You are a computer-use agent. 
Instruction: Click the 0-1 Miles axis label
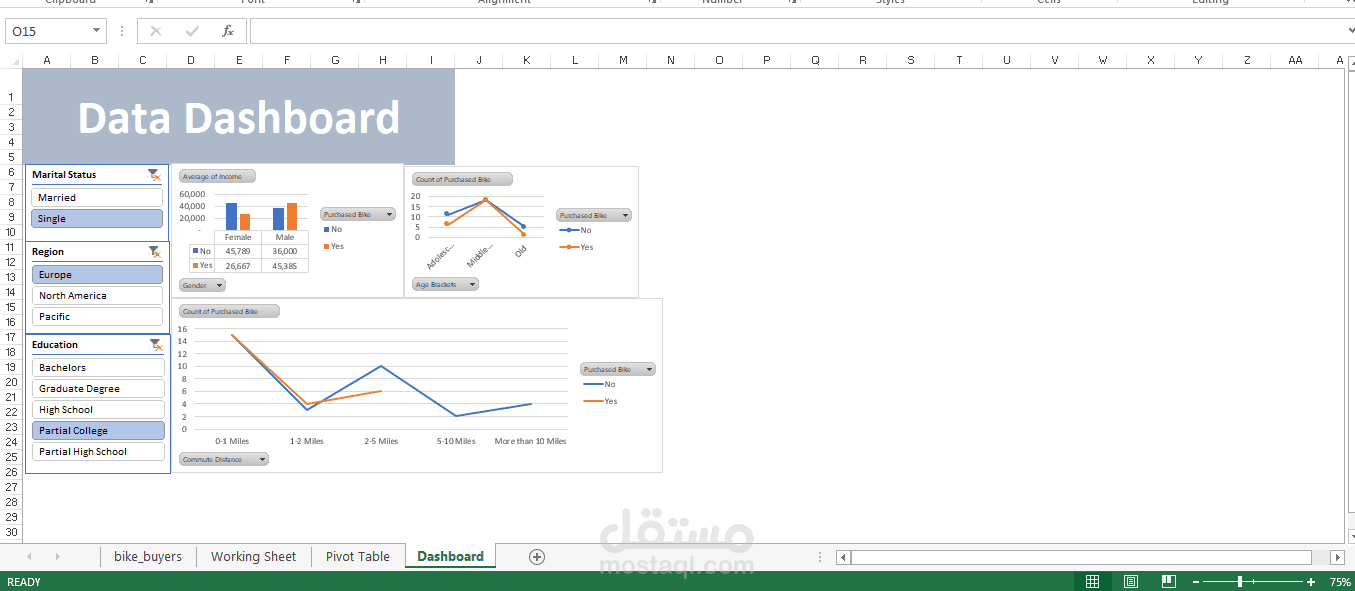[x=232, y=441]
